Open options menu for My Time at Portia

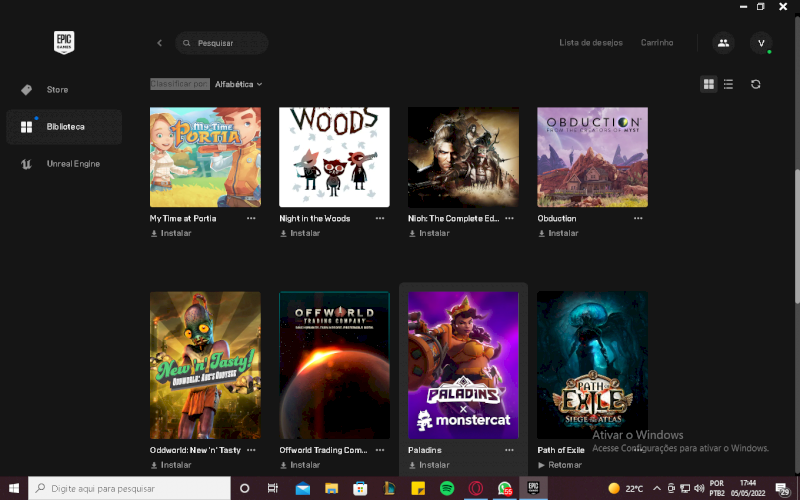click(x=251, y=218)
